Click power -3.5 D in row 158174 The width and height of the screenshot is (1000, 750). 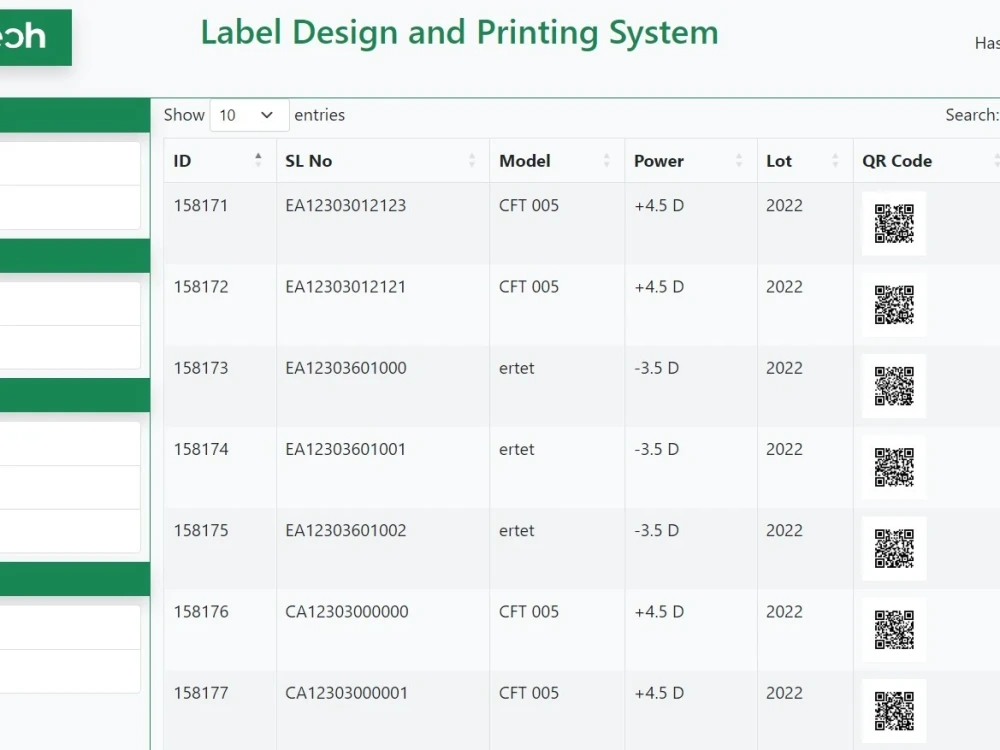point(656,449)
